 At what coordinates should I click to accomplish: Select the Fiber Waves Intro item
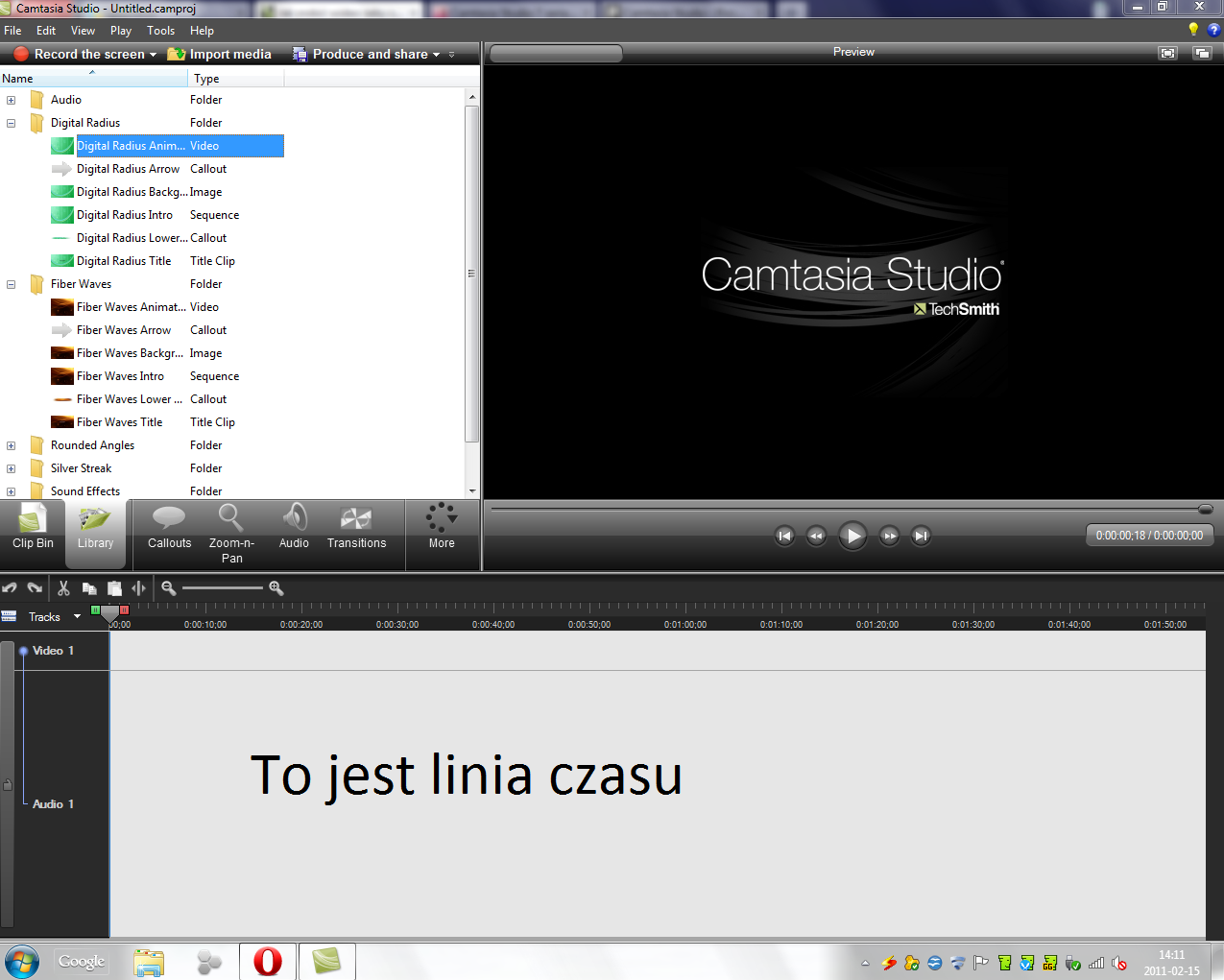click(120, 376)
